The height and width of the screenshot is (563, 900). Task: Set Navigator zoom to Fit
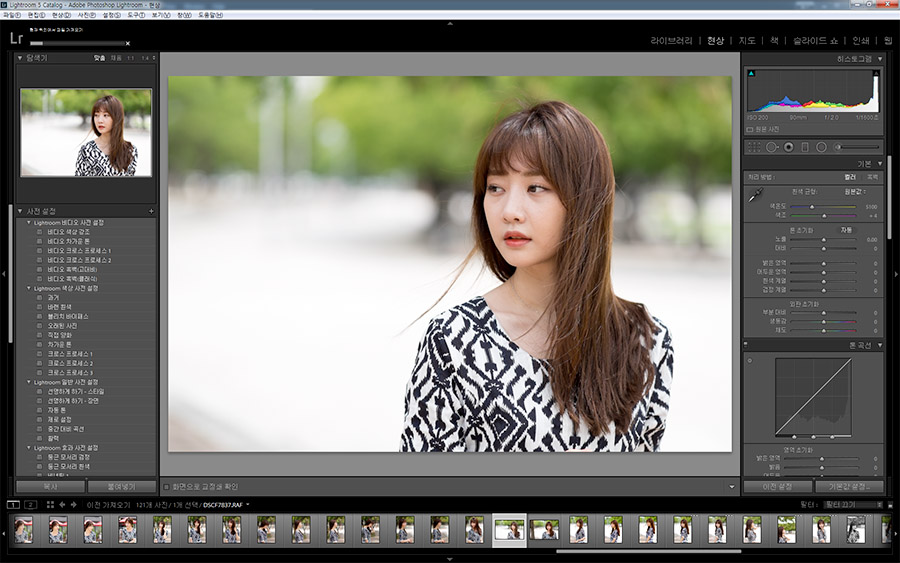[x=99, y=58]
